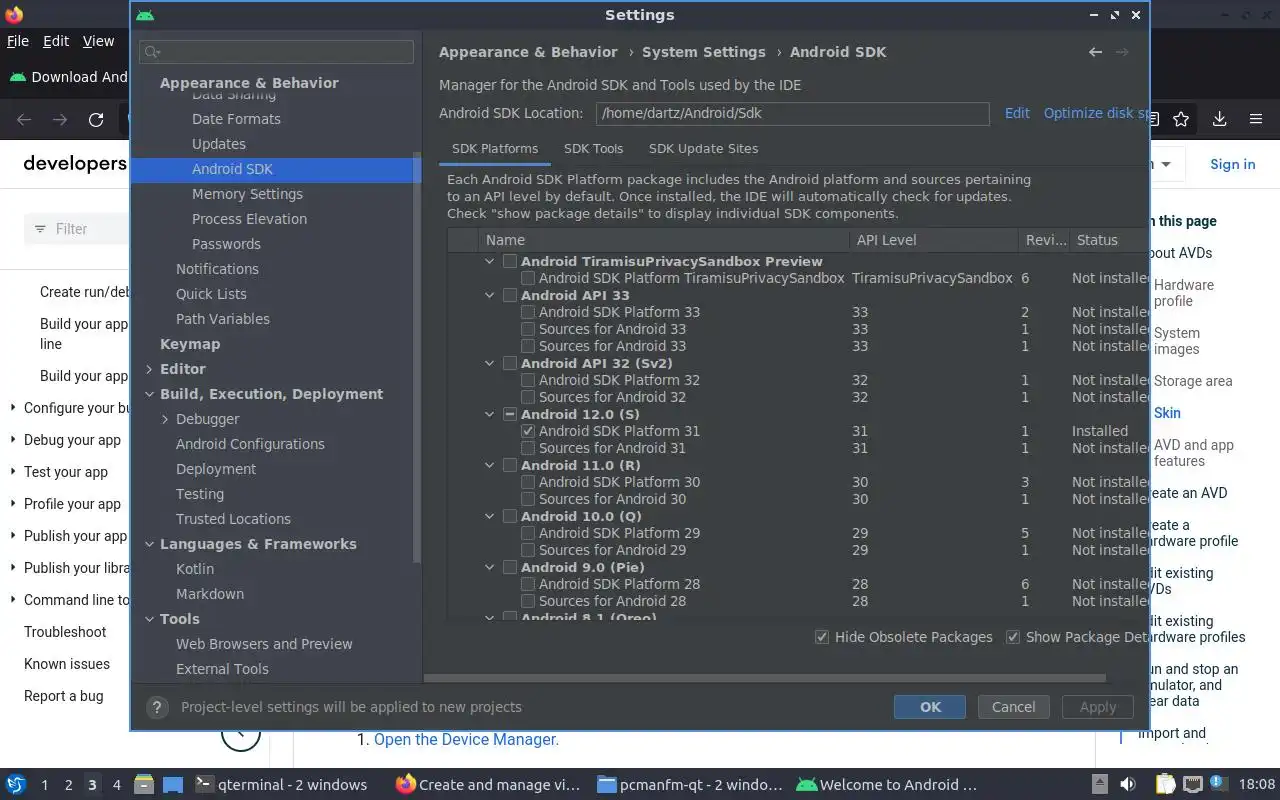Open Firefox downloads arrow icon
The image size is (1280, 800).
[x=1219, y=119]
